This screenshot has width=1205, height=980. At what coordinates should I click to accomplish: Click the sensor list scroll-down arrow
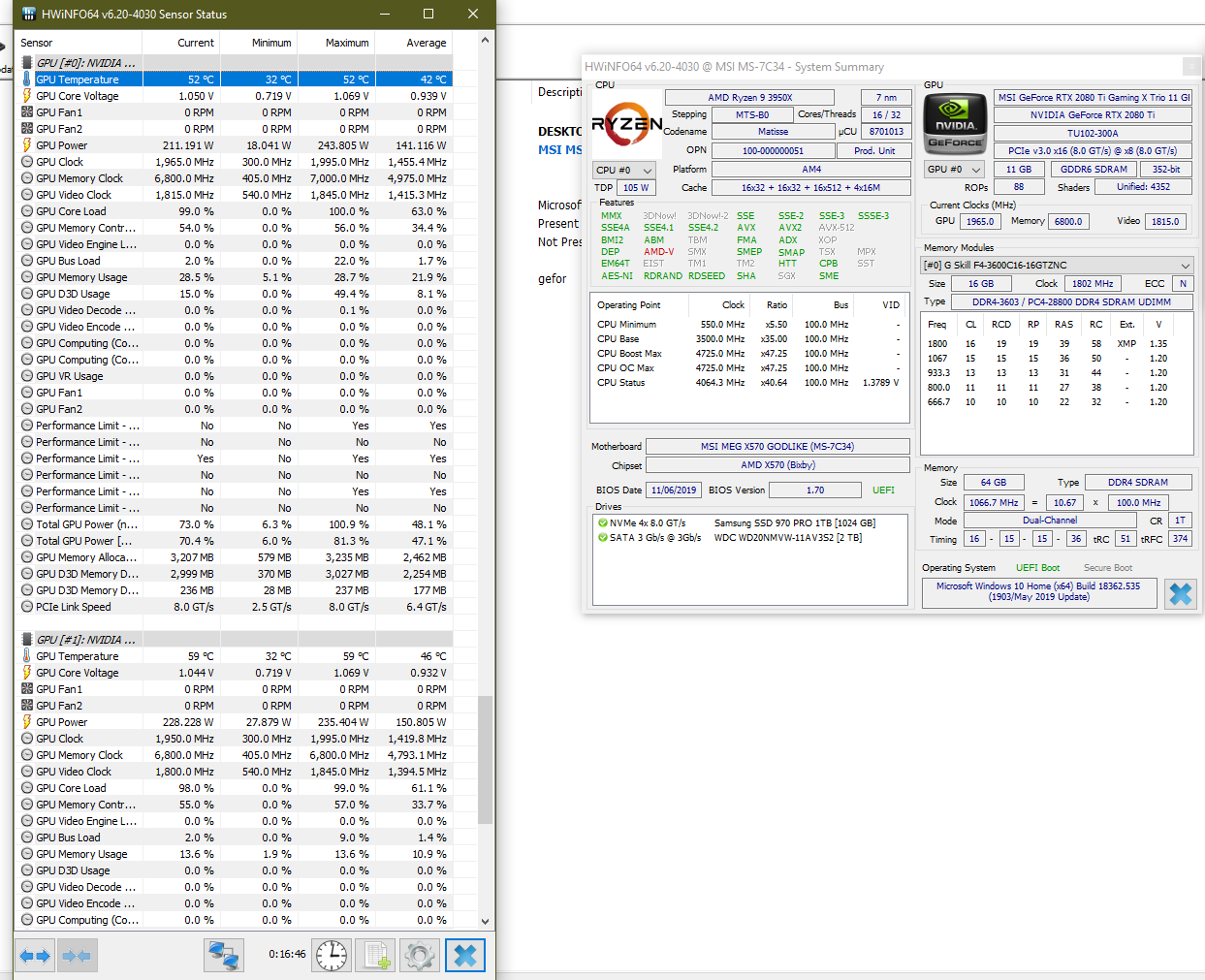[486, 922]
